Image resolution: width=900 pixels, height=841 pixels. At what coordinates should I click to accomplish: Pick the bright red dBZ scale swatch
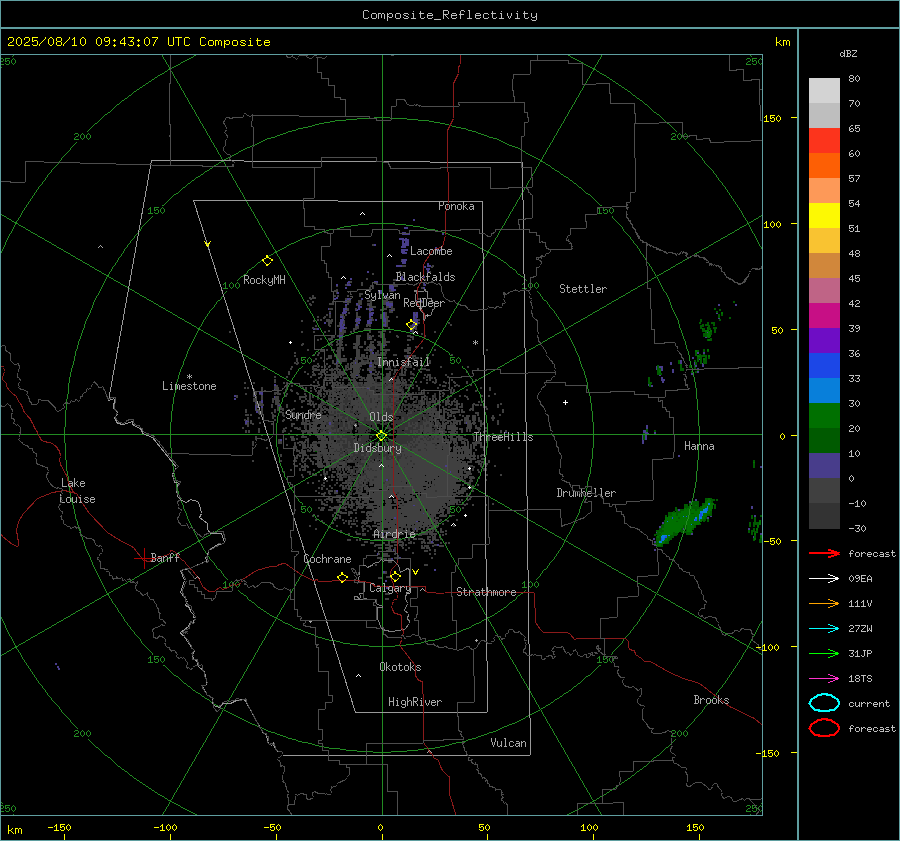(x=824, y=141)
